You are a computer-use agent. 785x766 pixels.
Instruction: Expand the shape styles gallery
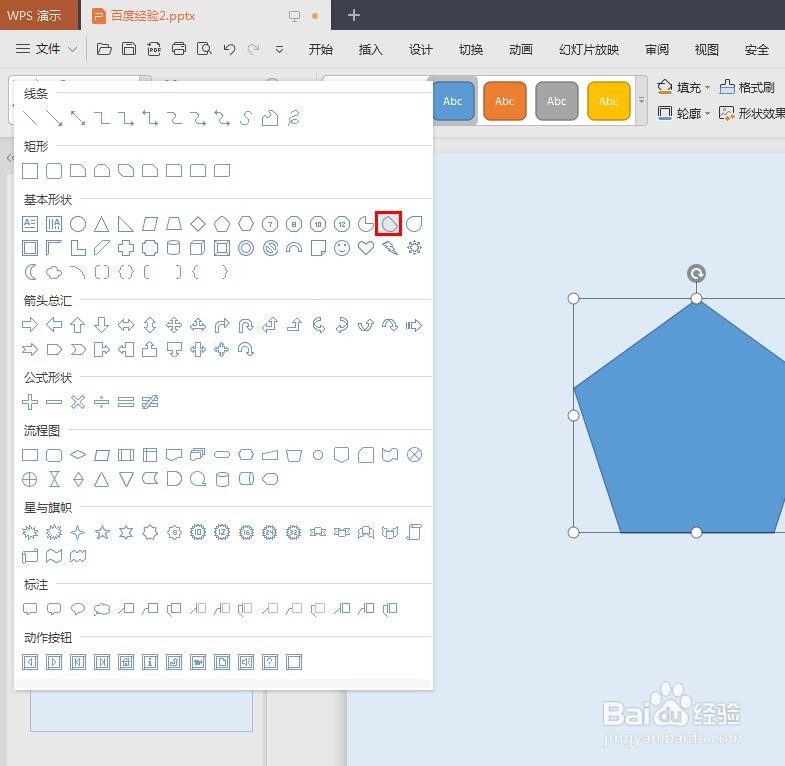(x=641, y=101)
